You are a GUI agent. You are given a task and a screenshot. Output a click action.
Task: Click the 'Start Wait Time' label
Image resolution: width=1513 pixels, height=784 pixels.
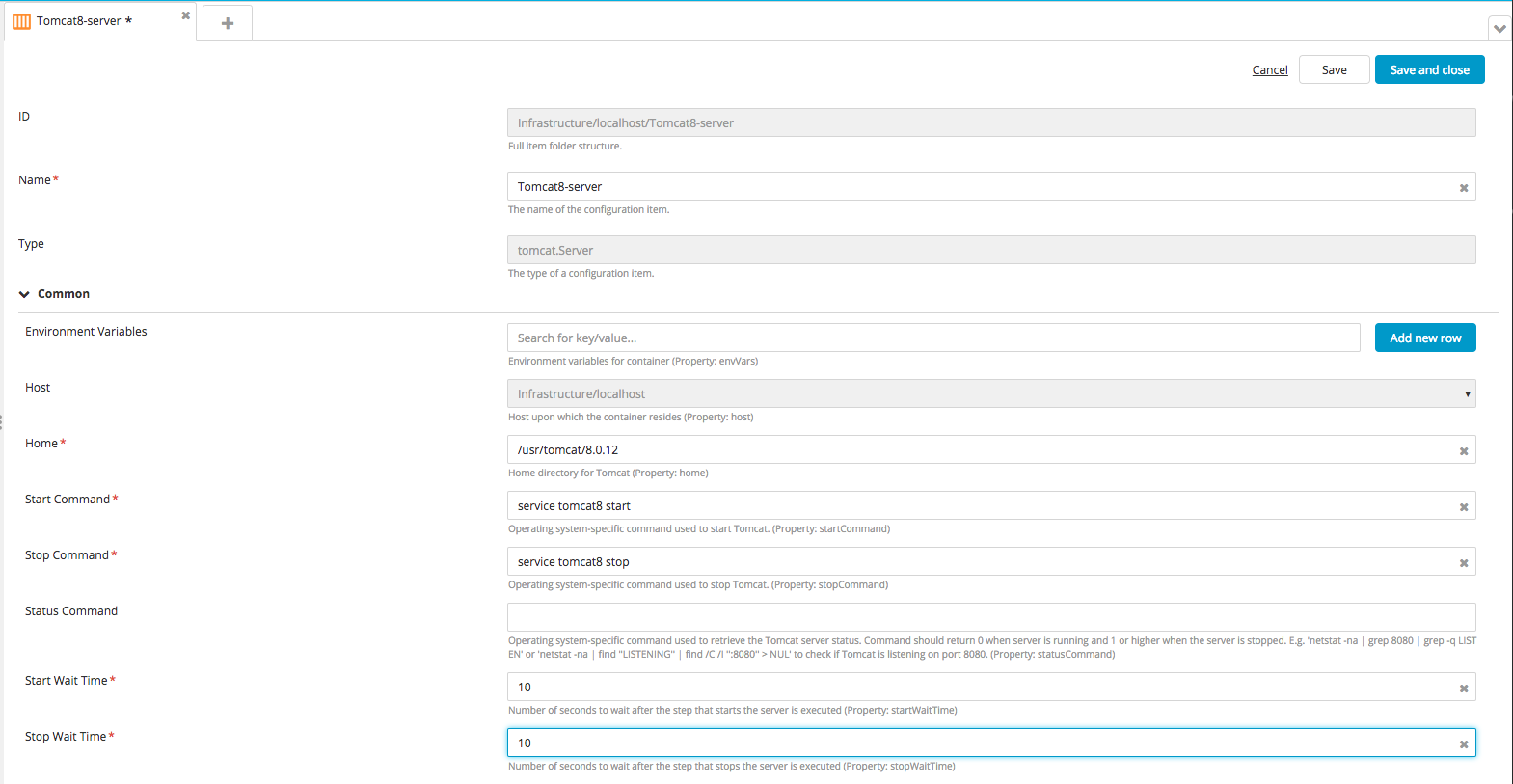tap(67, 680)
